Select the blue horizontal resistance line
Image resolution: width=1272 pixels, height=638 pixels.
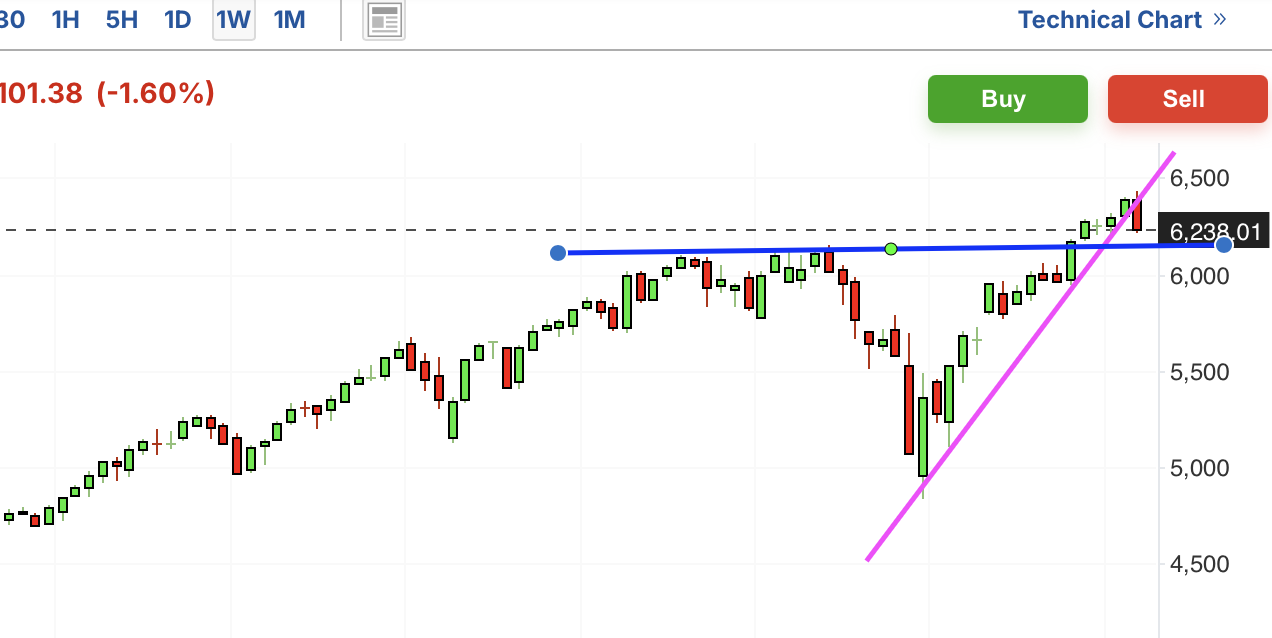pyautogui.click(x=720, y=250)
